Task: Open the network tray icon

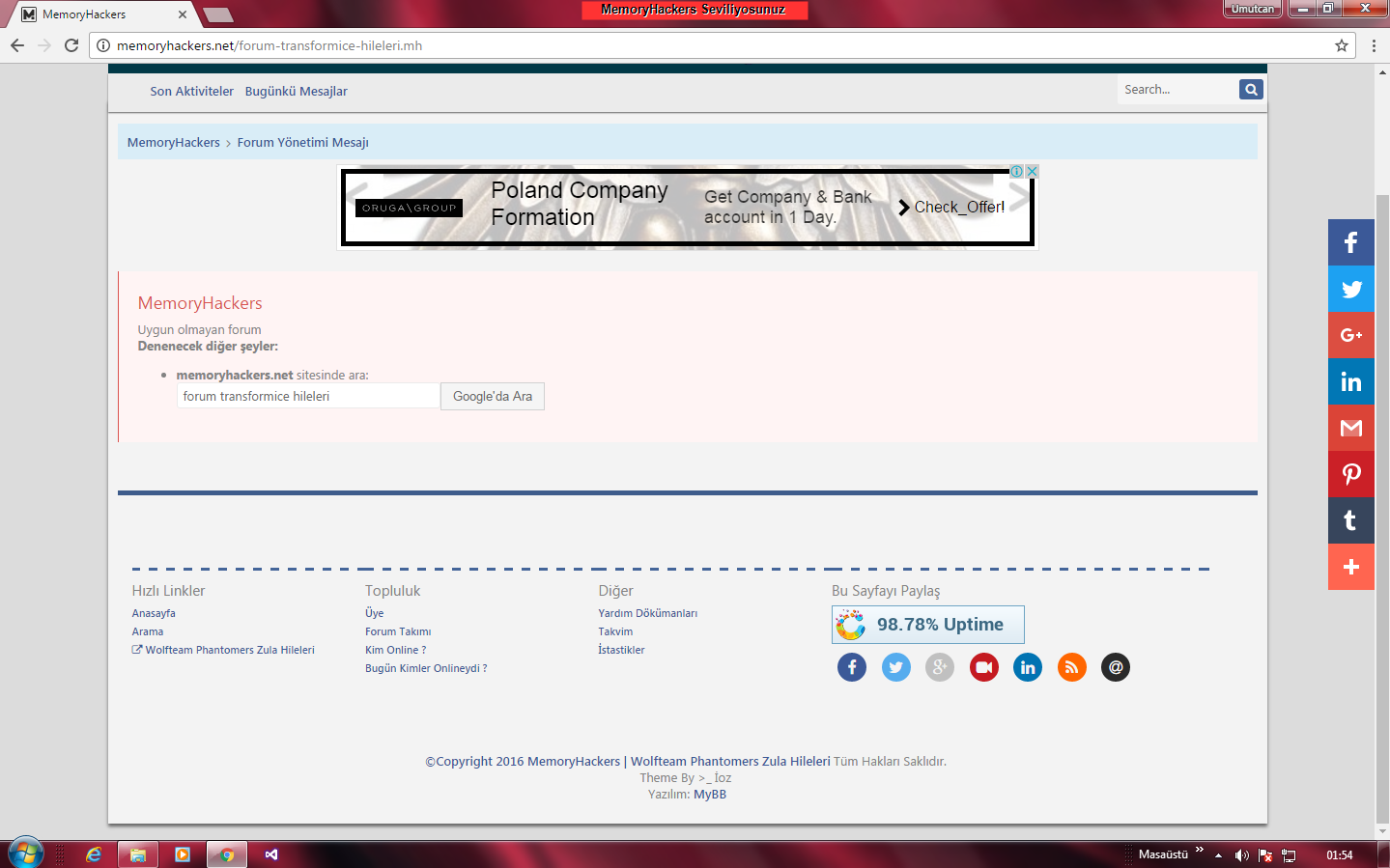Action: [x=1289, y=855]
